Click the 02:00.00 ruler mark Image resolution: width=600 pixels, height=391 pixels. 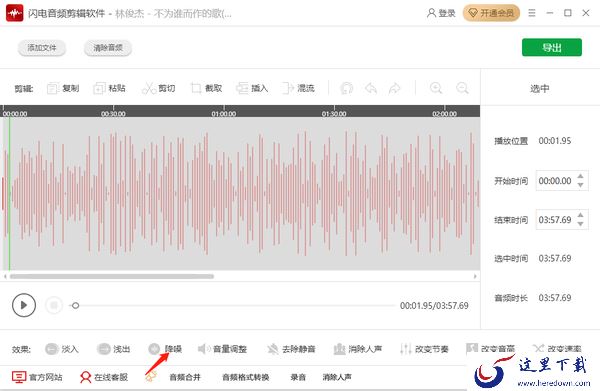(444, 114)
